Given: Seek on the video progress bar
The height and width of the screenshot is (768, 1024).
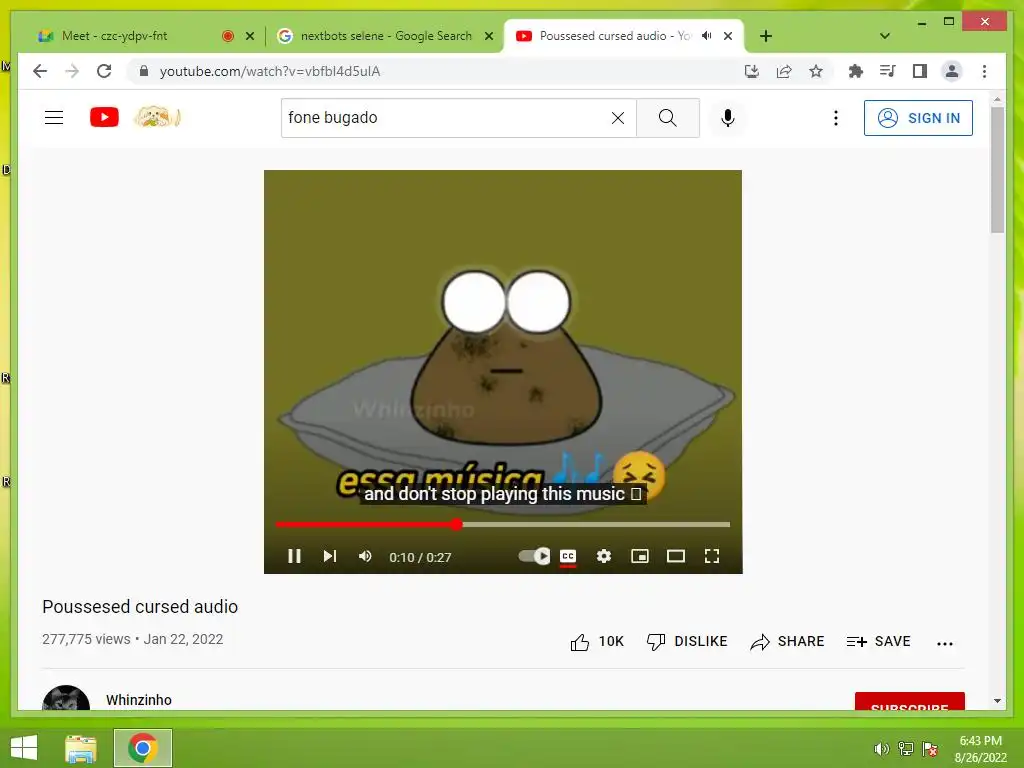Looking at the screenshot, I should 502,524.
